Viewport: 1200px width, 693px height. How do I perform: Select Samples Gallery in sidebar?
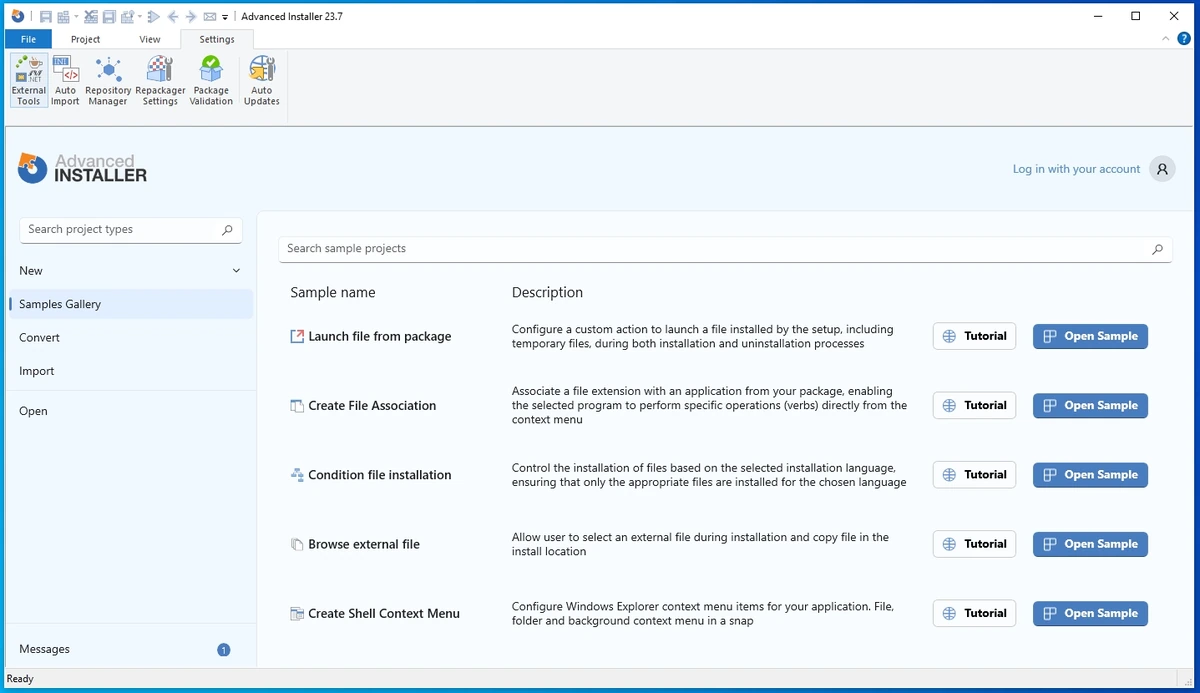130,304
